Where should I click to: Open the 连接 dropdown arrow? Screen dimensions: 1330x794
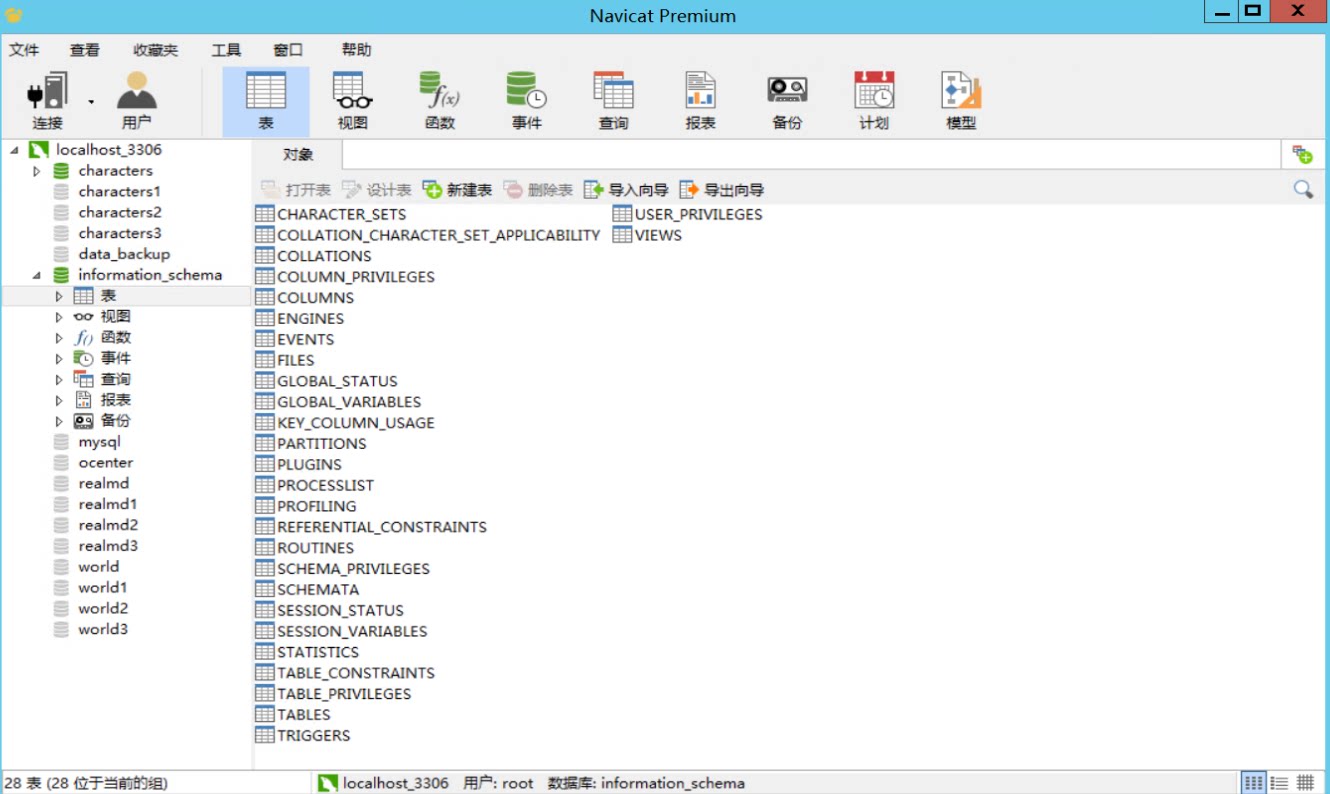(91, 101)
